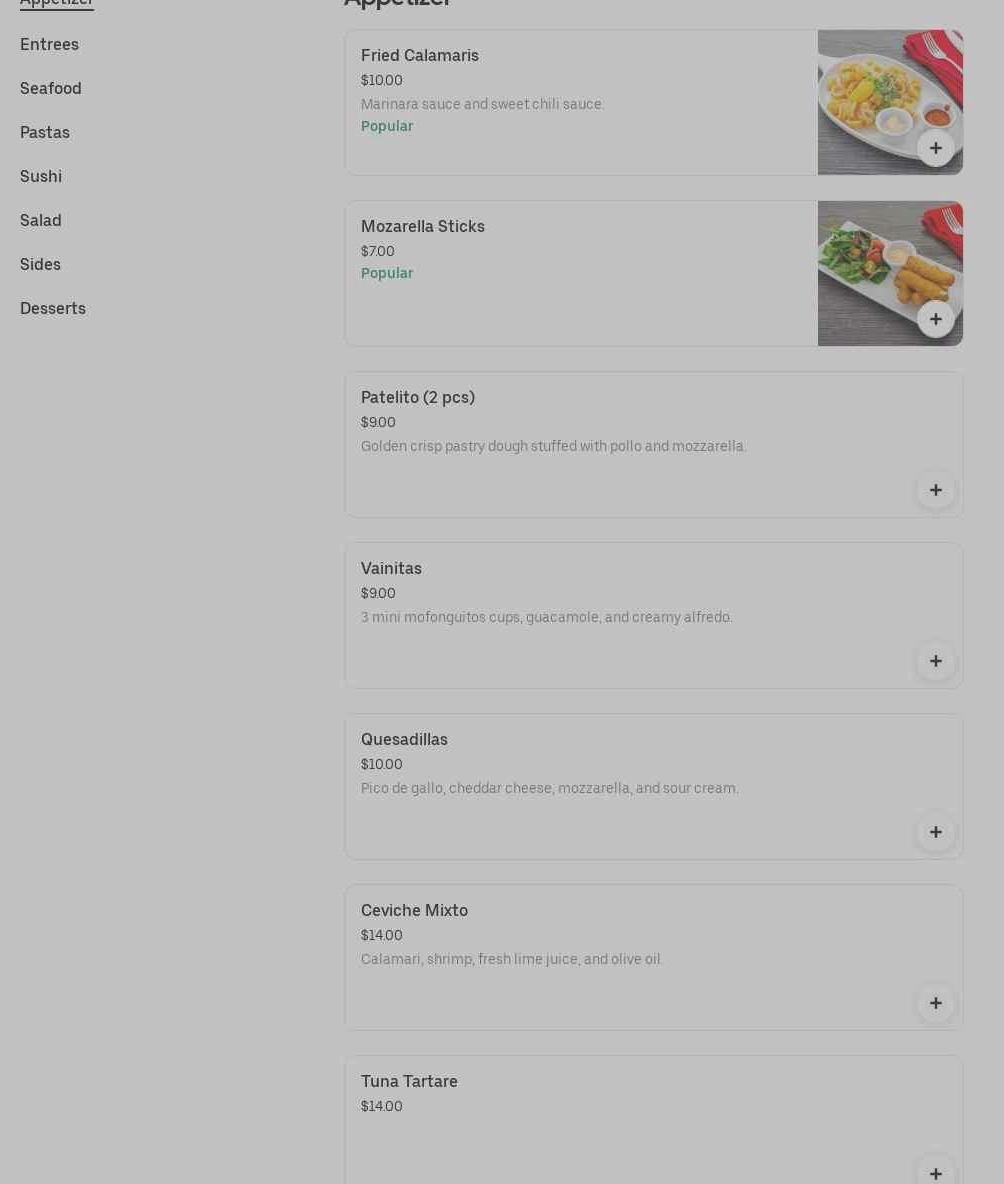Open Sushi menu category

41,177
